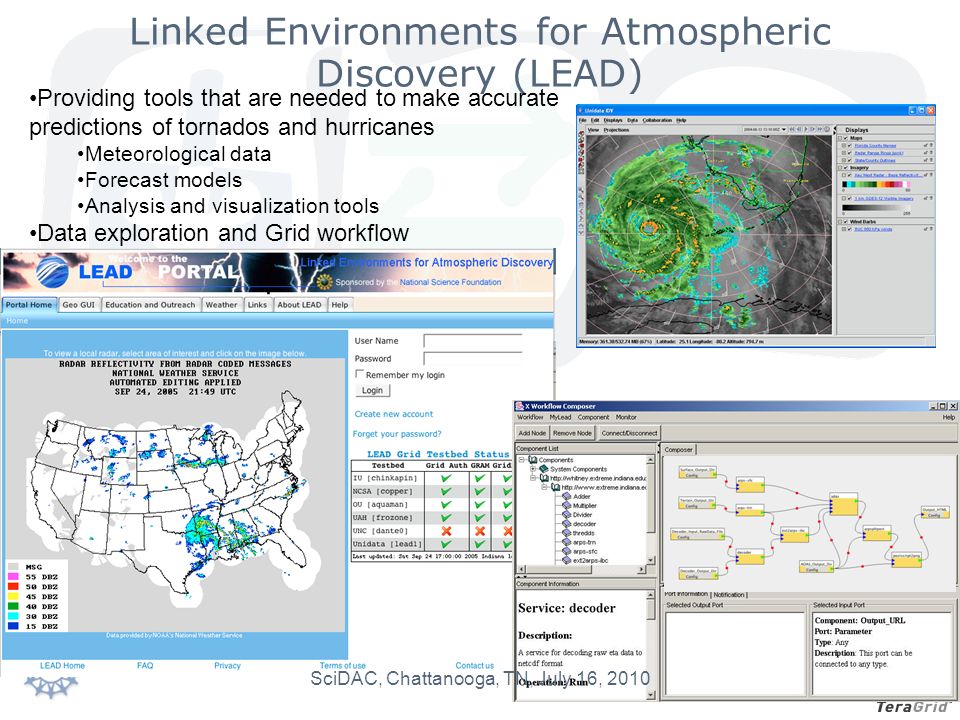Expand the System Components tree node

pyautogui.click(x=533, y=468)
